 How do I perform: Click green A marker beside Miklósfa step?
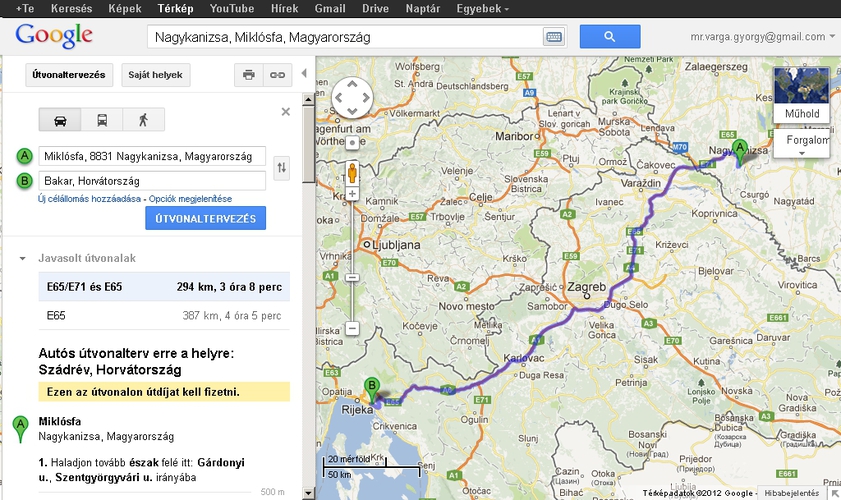coord(20,429)
